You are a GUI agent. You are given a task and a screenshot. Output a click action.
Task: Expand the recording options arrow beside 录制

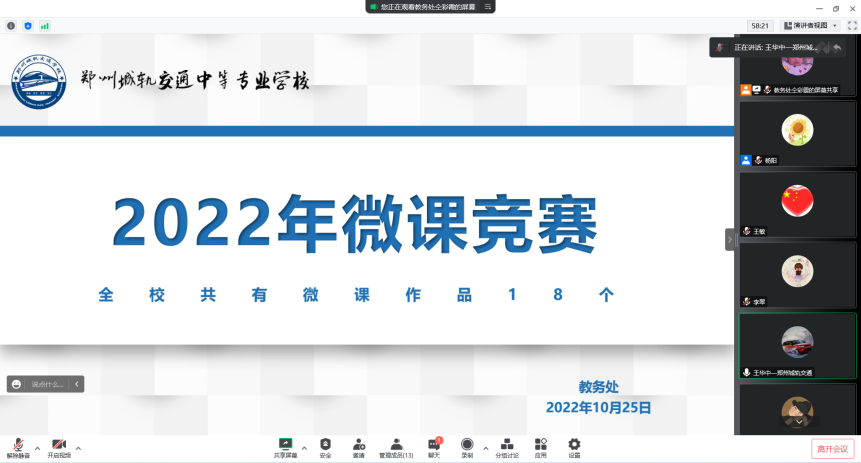click(x=485, y=447)
